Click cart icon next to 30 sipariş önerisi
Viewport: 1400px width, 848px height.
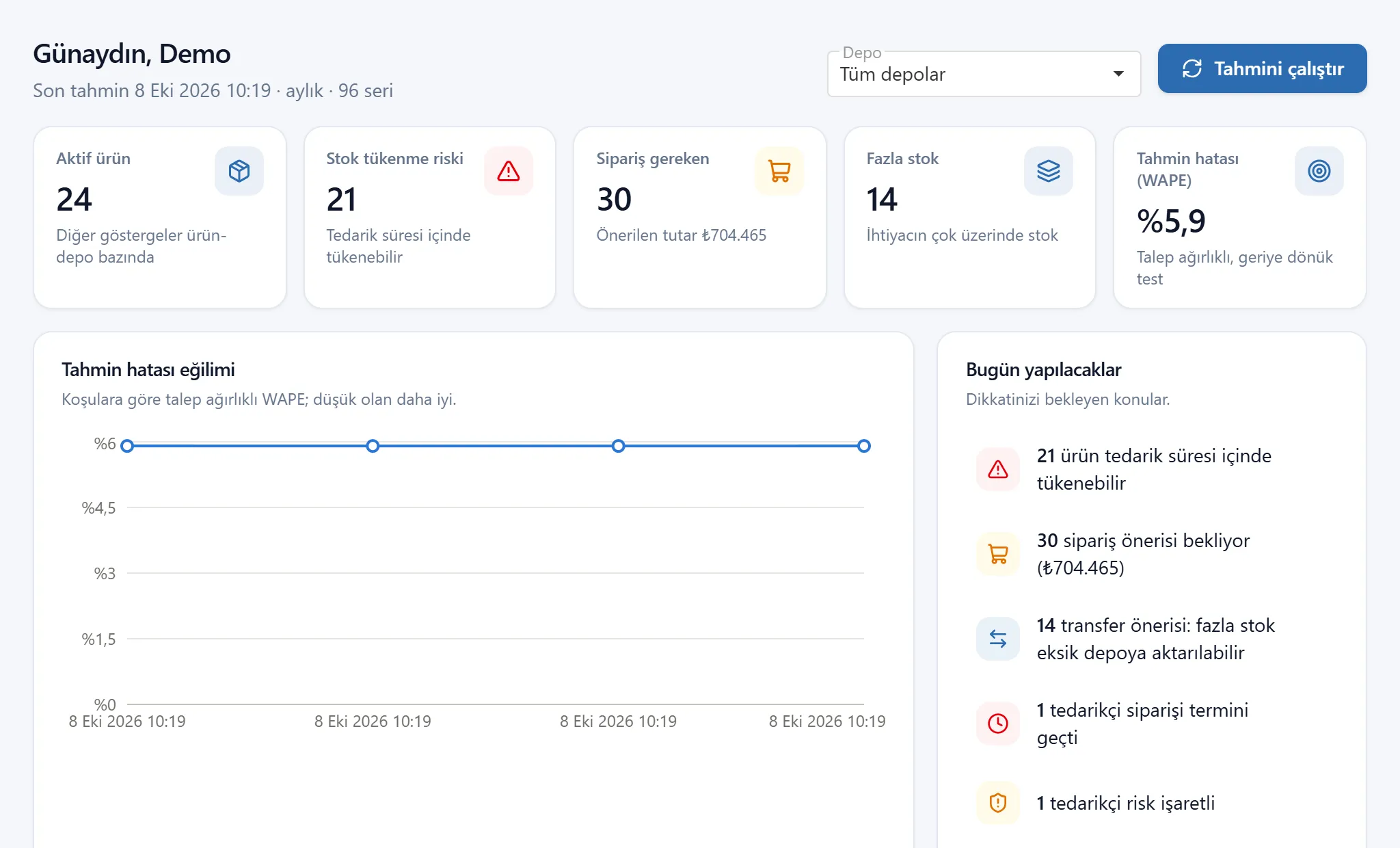tap(998, 554)
